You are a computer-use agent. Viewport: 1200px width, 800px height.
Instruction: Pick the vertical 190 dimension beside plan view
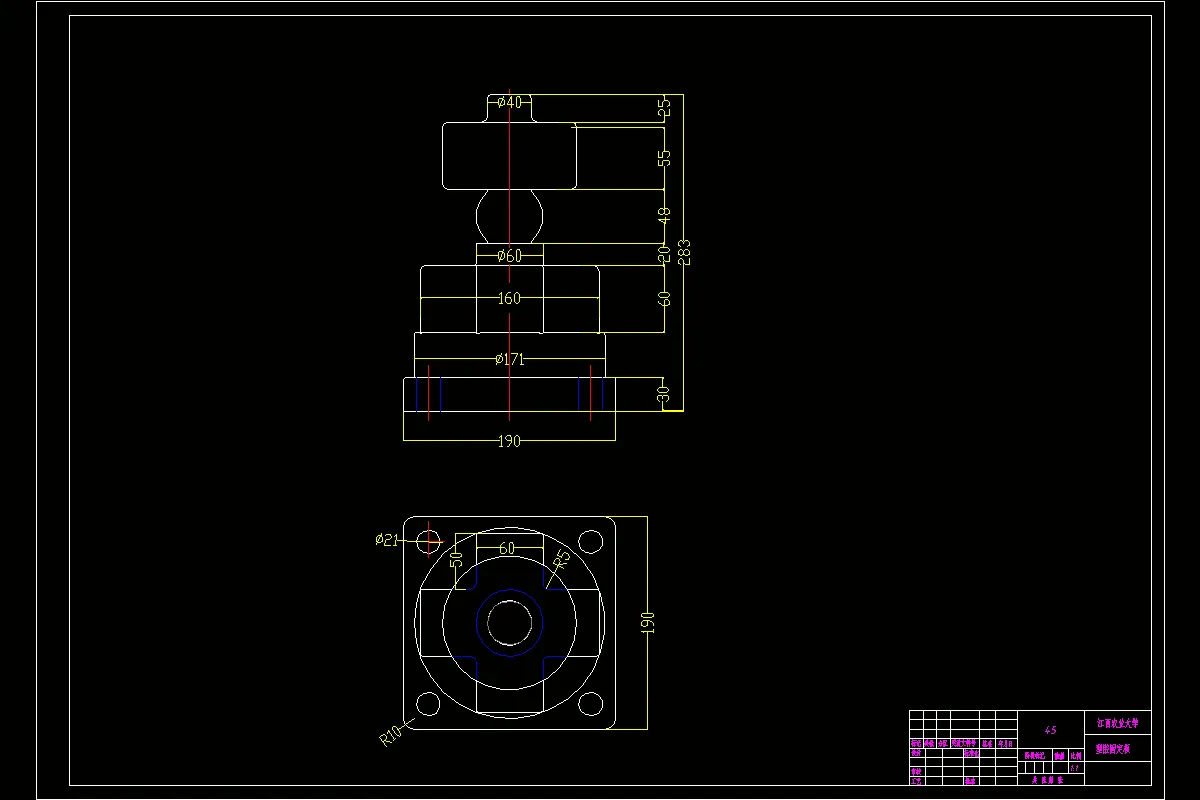click(x=647, y=623)
